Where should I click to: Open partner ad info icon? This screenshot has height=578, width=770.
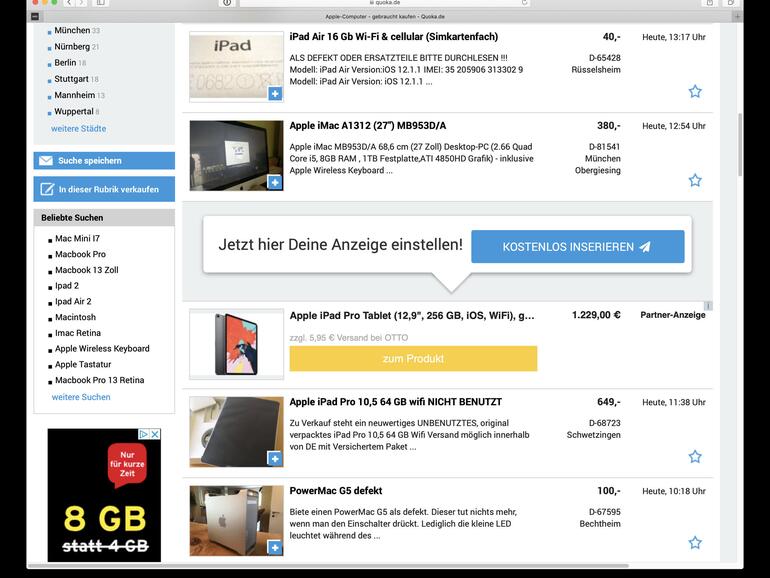708,306
